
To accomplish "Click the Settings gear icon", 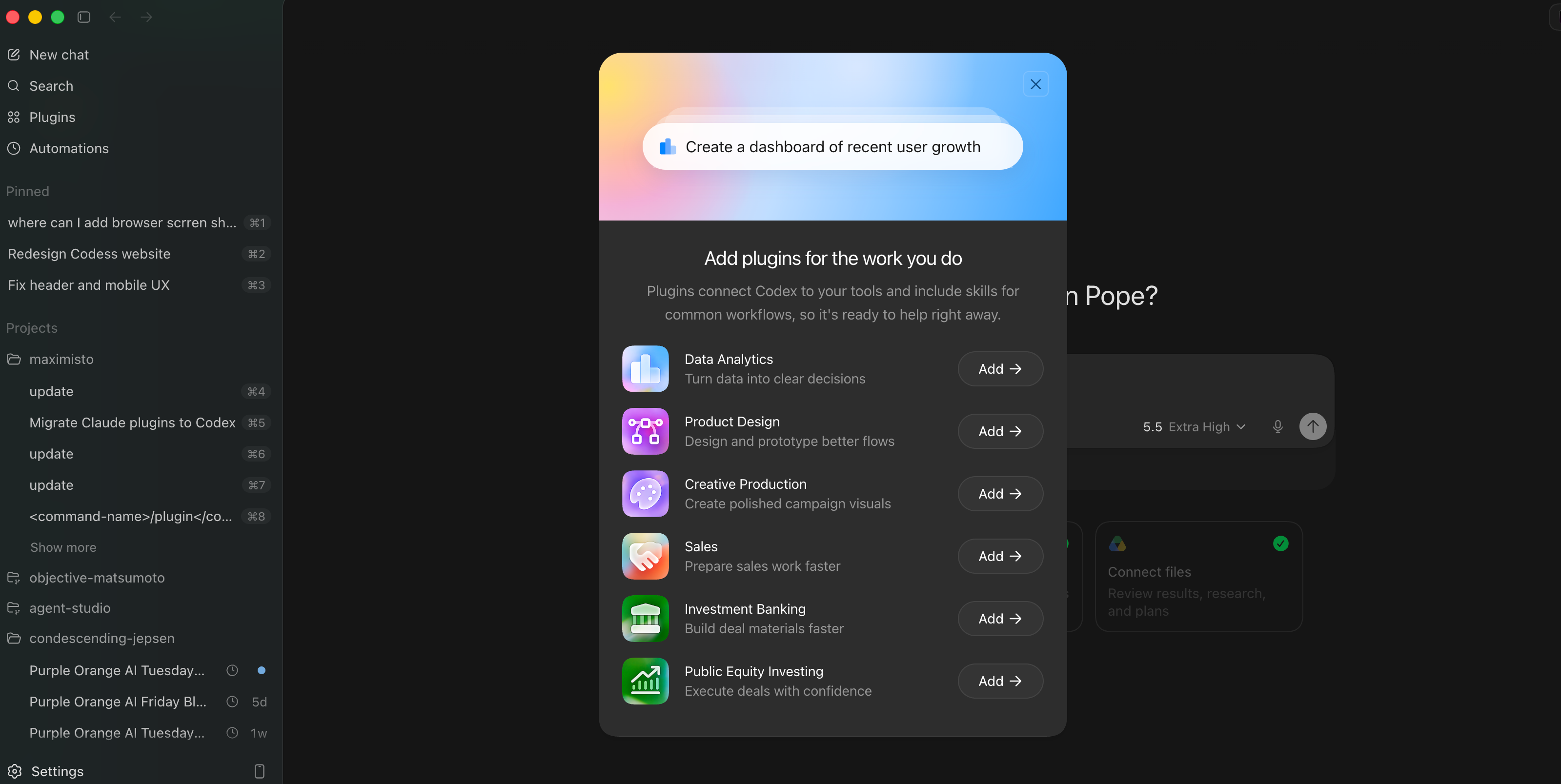I will tap(15, 771).
